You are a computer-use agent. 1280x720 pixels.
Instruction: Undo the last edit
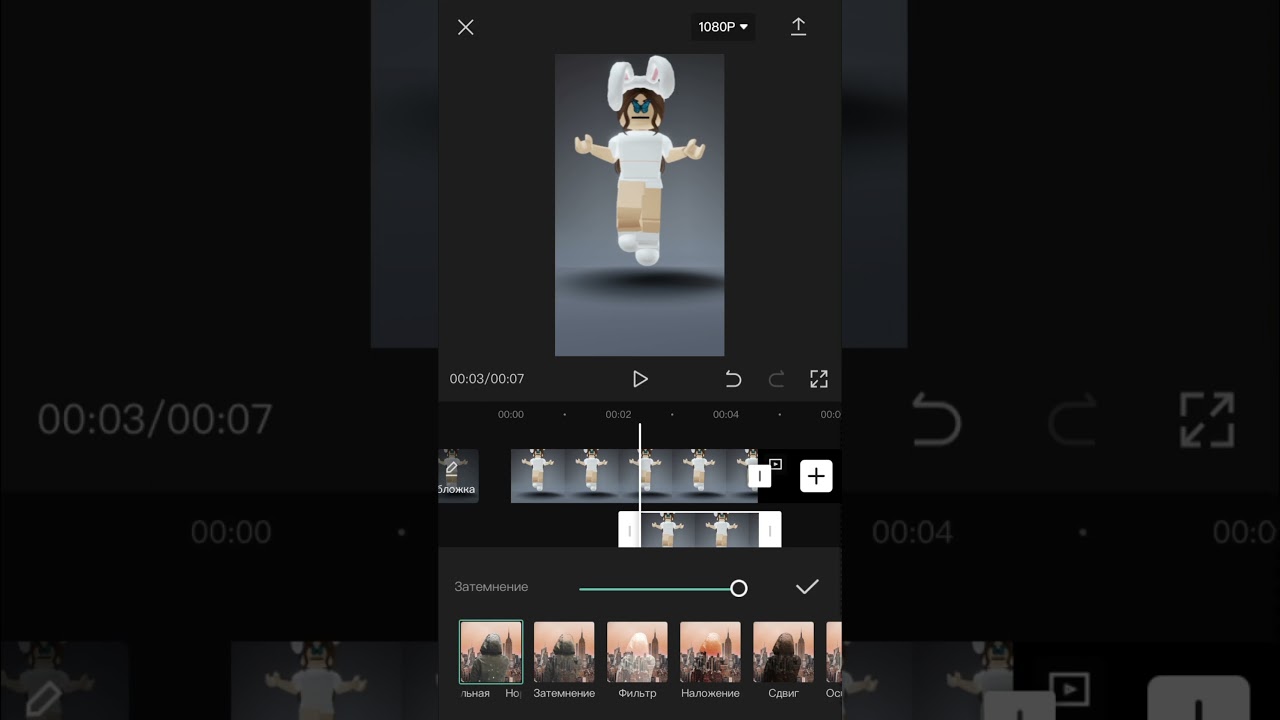pyautogui.click(x=733, y=379)
